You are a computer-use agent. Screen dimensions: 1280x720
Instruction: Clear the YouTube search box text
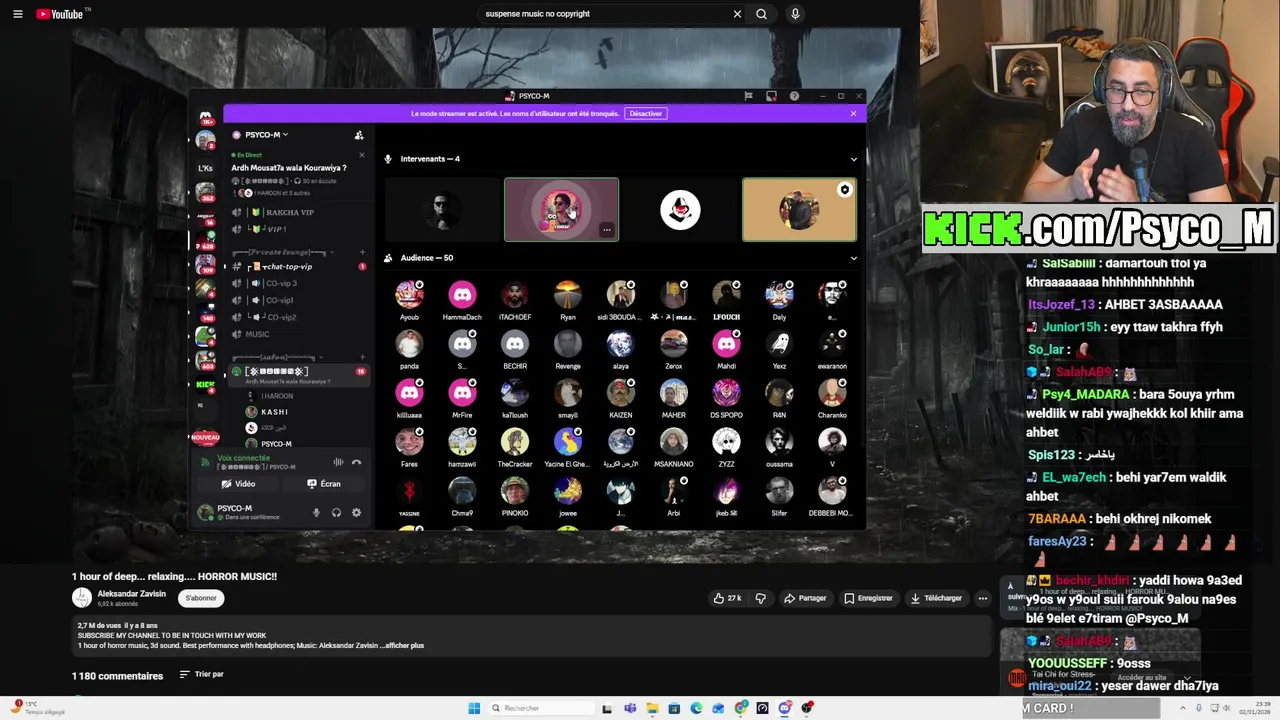pos(737,14)
